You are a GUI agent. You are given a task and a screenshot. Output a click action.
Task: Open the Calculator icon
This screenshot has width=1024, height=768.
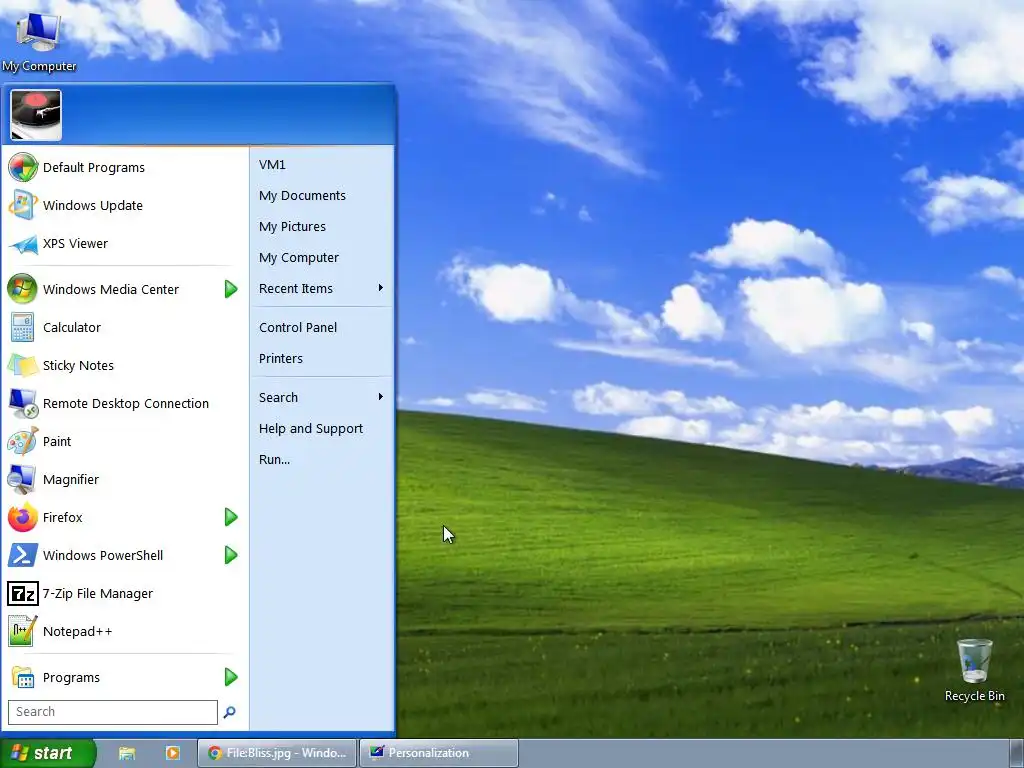click(x=23, y=327)
